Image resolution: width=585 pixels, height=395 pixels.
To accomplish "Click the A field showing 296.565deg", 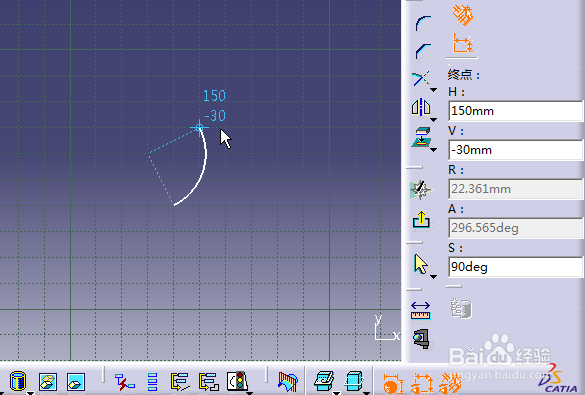I will click(515, 228).
